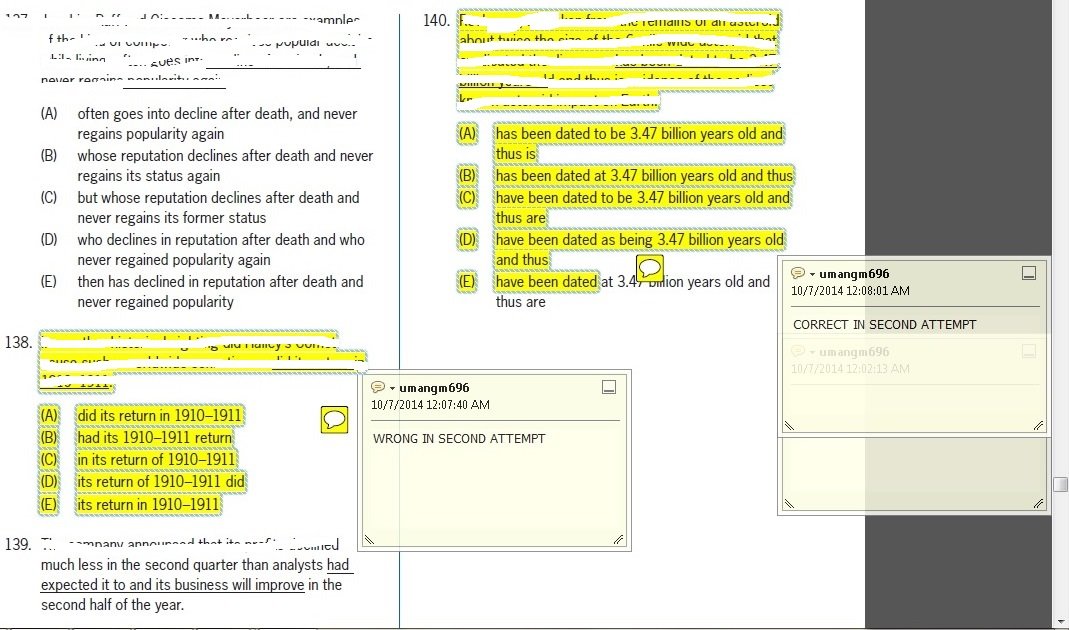Open options dropdown on the faded 12:02:13 AM note
The height and width of the screenshot is (630, 1069).
[x=812, y=352]
